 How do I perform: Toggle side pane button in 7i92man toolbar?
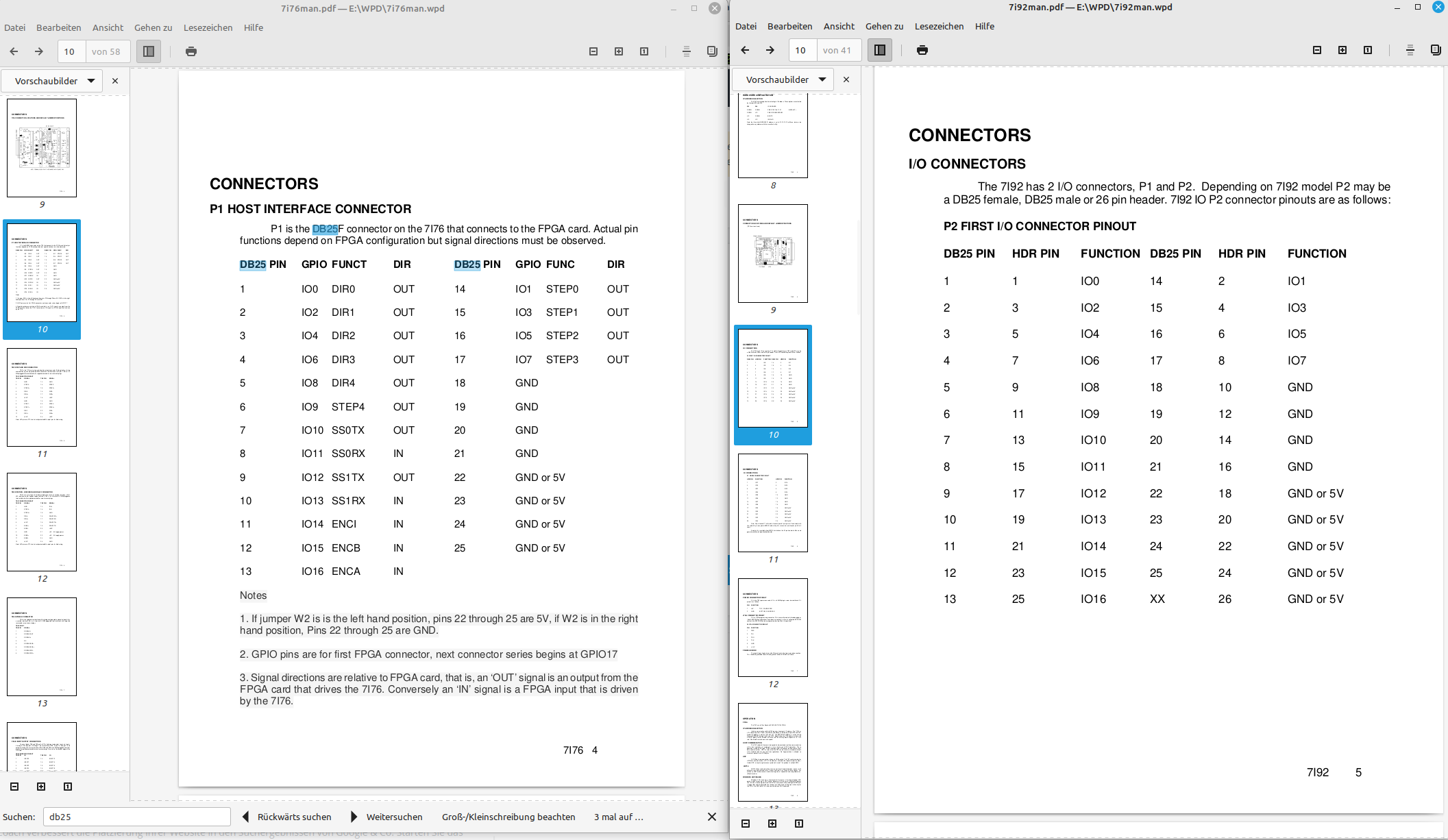pyautogui.click(x=880, y=50)
